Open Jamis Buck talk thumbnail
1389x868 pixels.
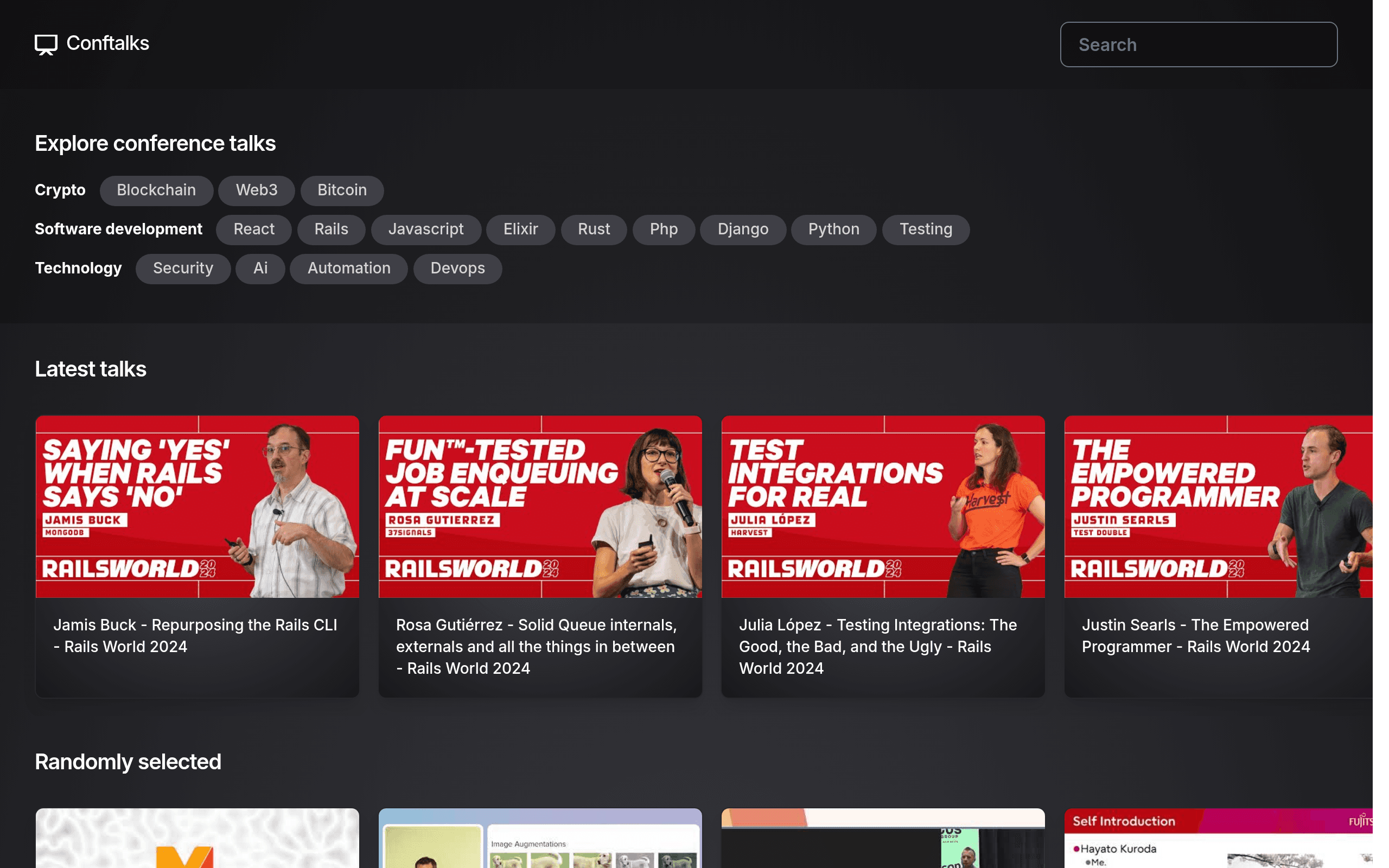[197, 506]
